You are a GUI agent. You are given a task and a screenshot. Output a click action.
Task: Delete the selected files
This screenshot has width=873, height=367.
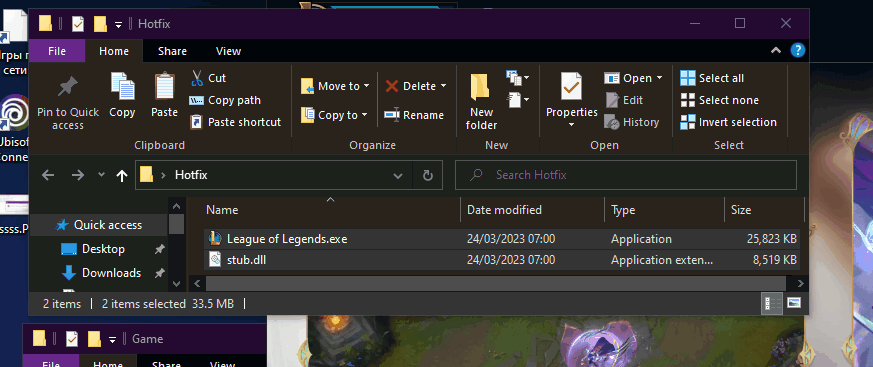click(411, 86)
